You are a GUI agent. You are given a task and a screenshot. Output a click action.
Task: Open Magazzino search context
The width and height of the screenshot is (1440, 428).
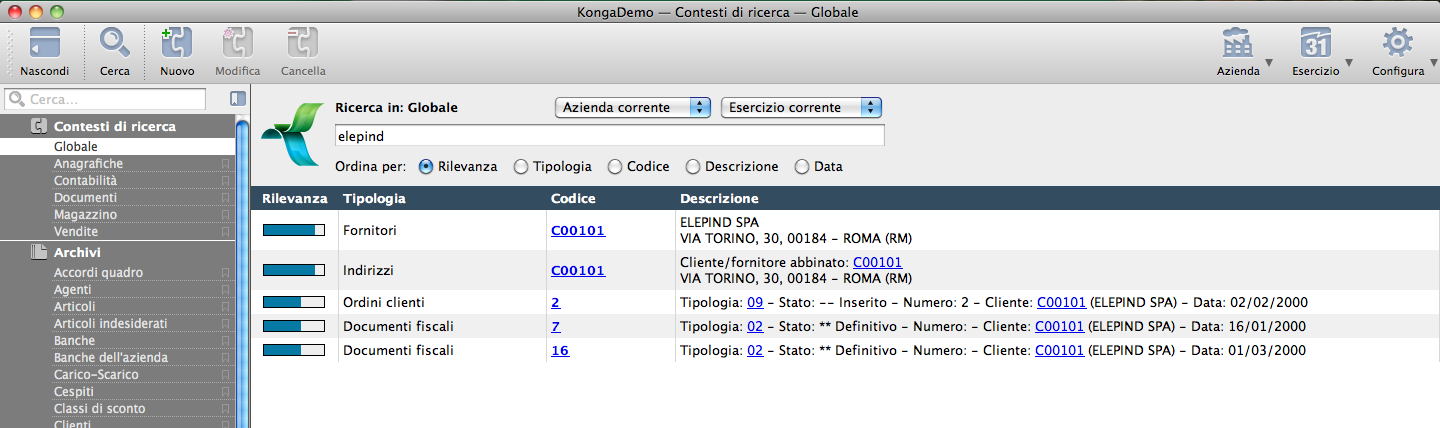click(x=85, y=214)
